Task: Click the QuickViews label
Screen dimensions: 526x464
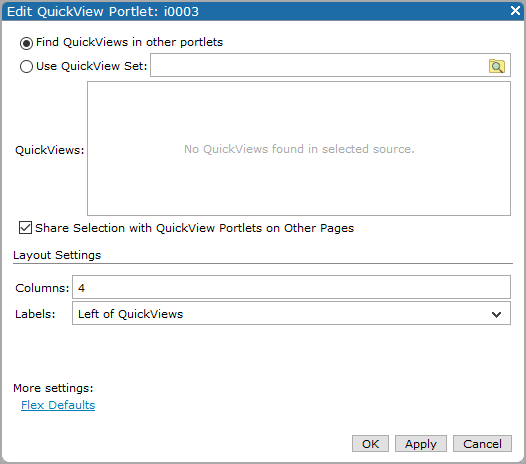Action: coord(50,150)
